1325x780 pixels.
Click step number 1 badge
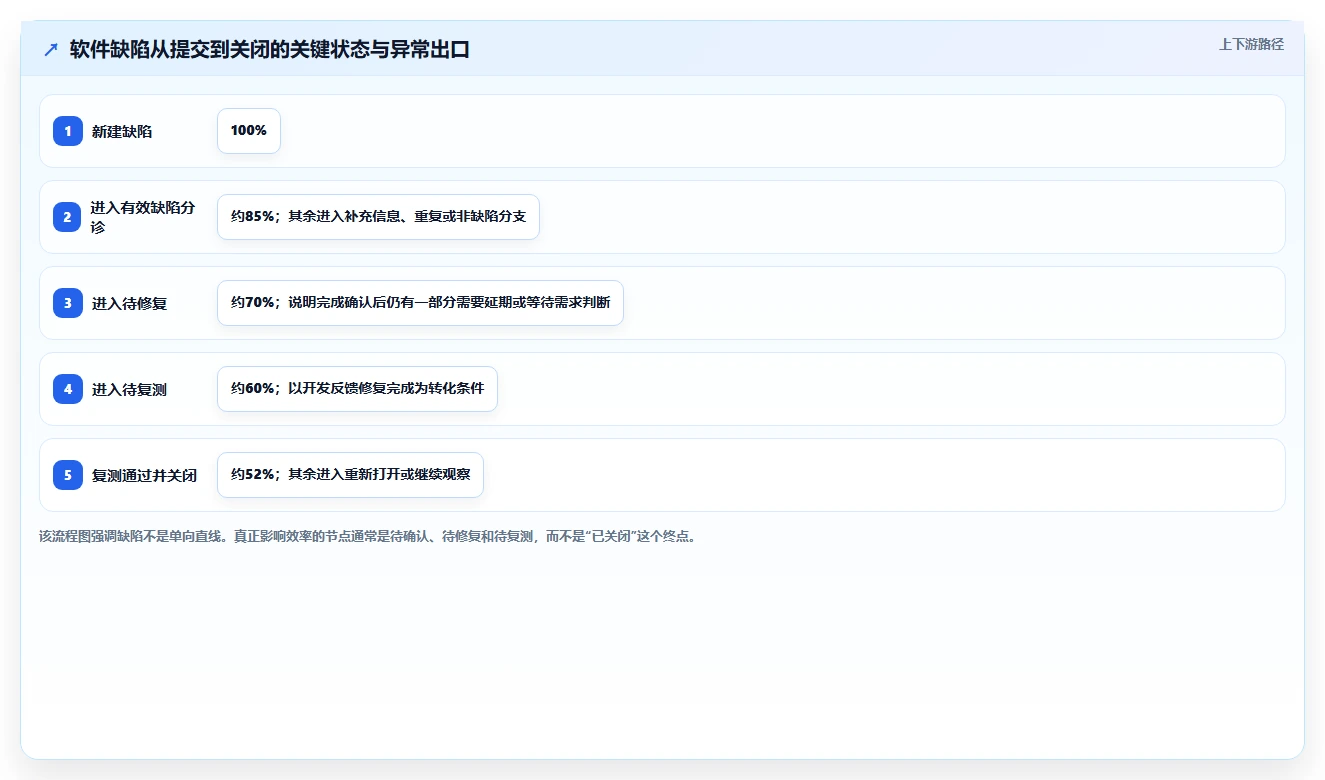coord(68,131)
